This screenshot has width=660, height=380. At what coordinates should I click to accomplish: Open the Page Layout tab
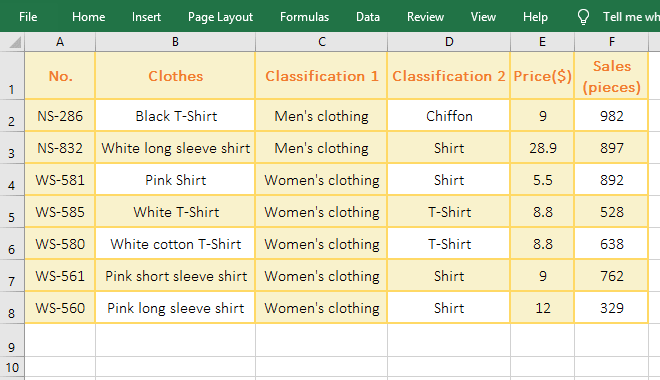(220, 17)
